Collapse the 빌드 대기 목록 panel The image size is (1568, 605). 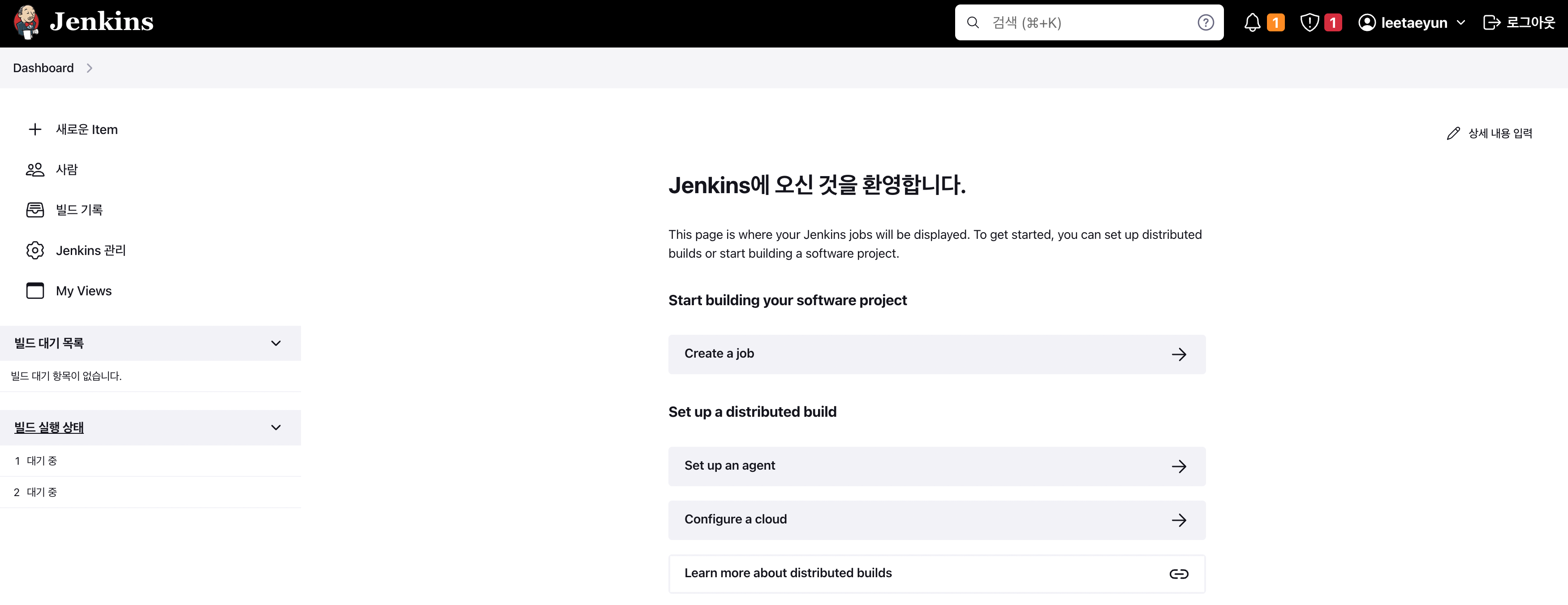pyautogui.click(x=276, y=343)
